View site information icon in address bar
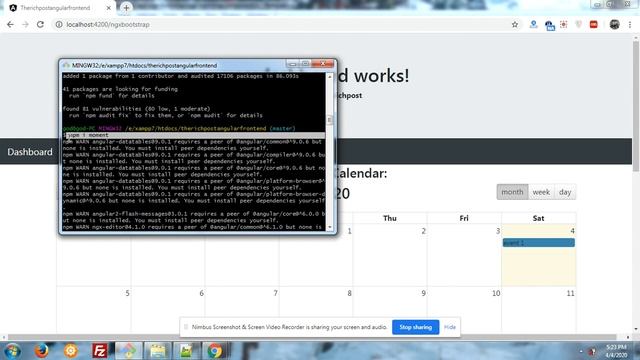Screen dimensions: 640x360 (x=59, y=24)
